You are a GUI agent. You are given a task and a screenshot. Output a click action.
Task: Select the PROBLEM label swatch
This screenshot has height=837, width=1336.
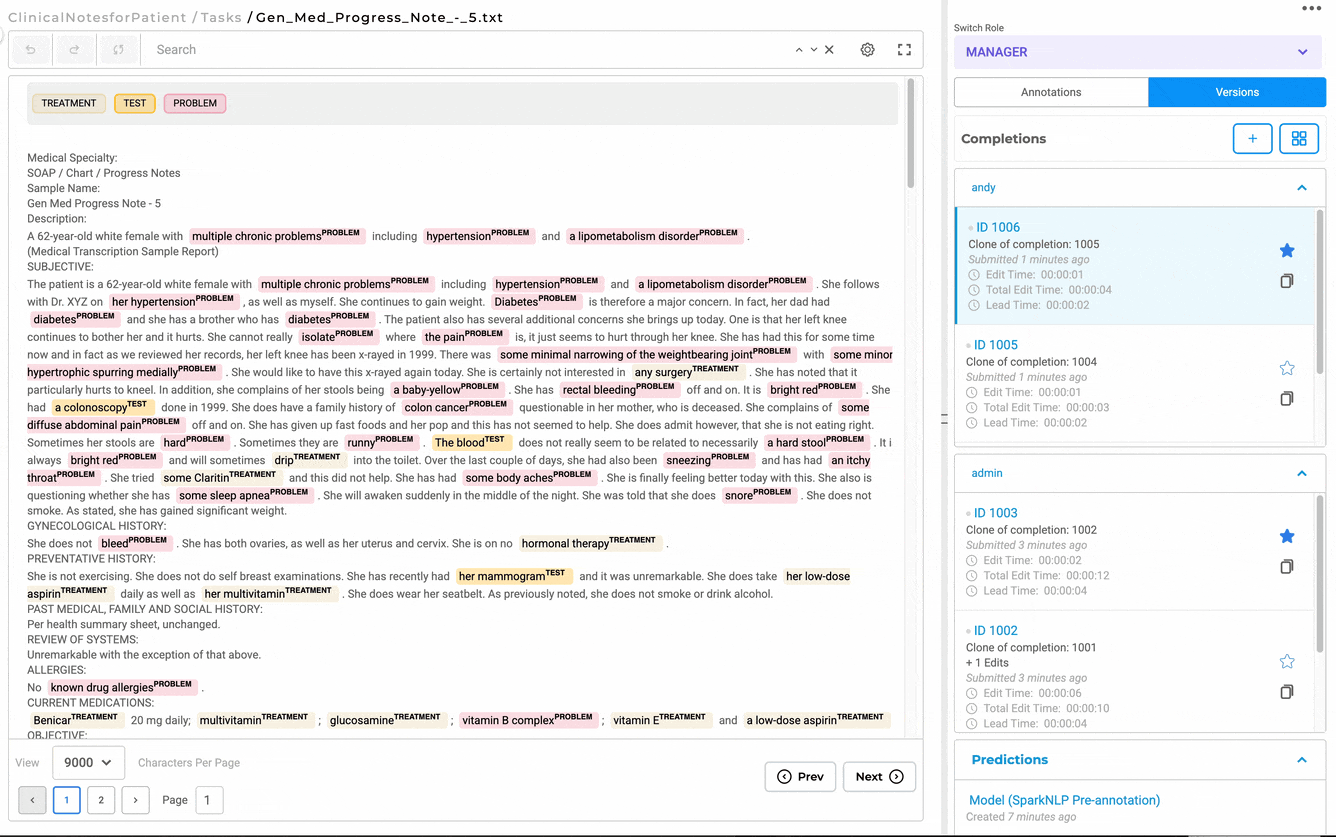pos(195,103)
